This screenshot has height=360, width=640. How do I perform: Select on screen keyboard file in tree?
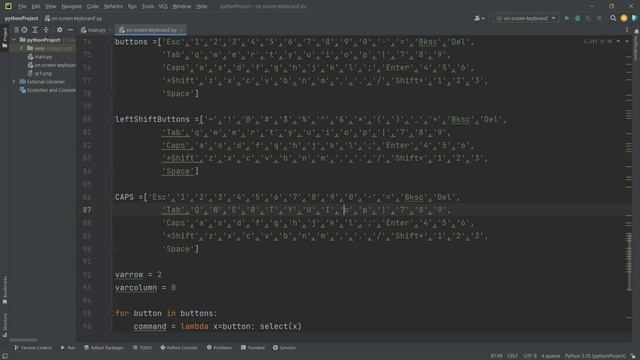point(52,65)
